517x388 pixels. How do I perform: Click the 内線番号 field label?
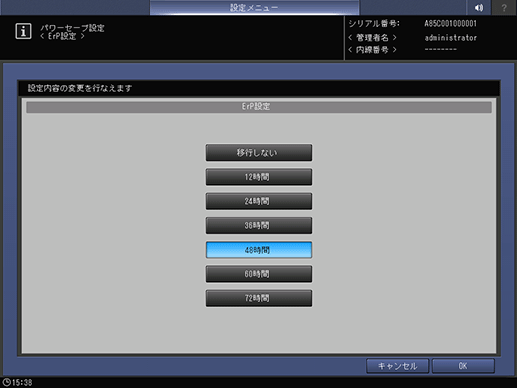coord(372,50)
